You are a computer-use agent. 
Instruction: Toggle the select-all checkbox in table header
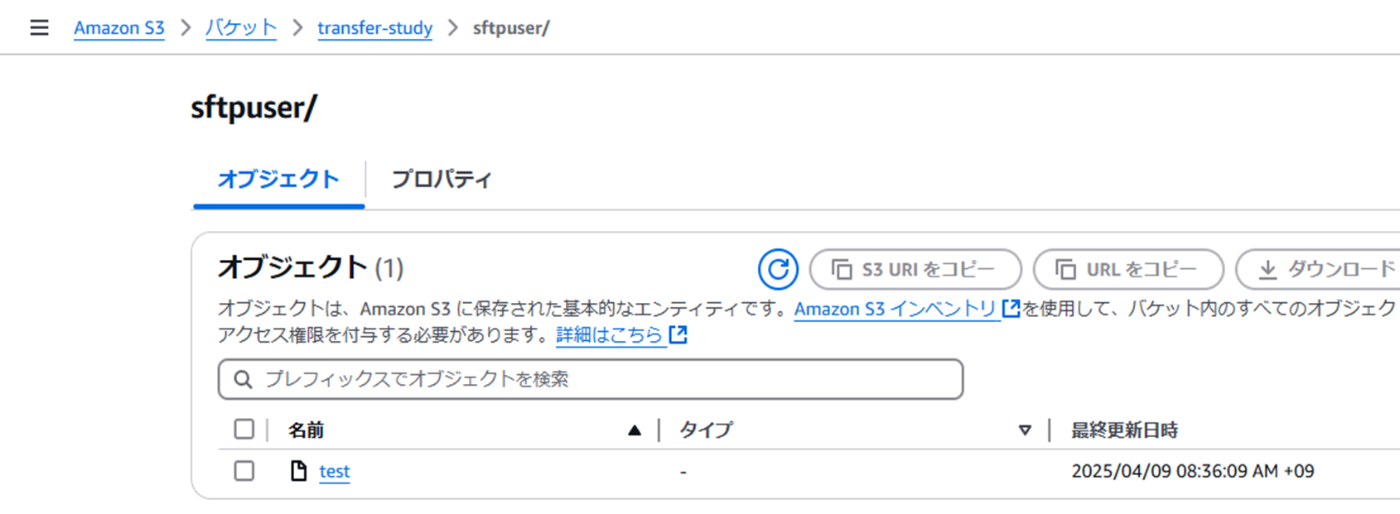244,430
